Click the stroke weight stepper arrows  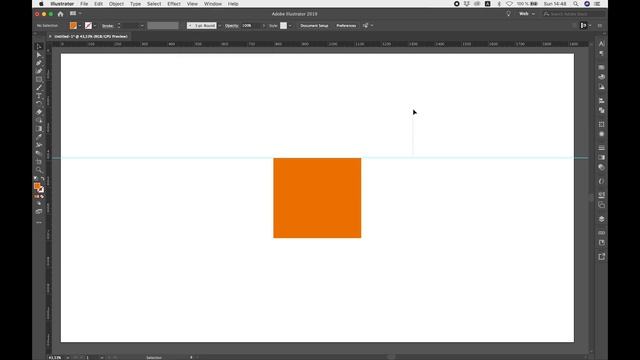click(119, 26)
